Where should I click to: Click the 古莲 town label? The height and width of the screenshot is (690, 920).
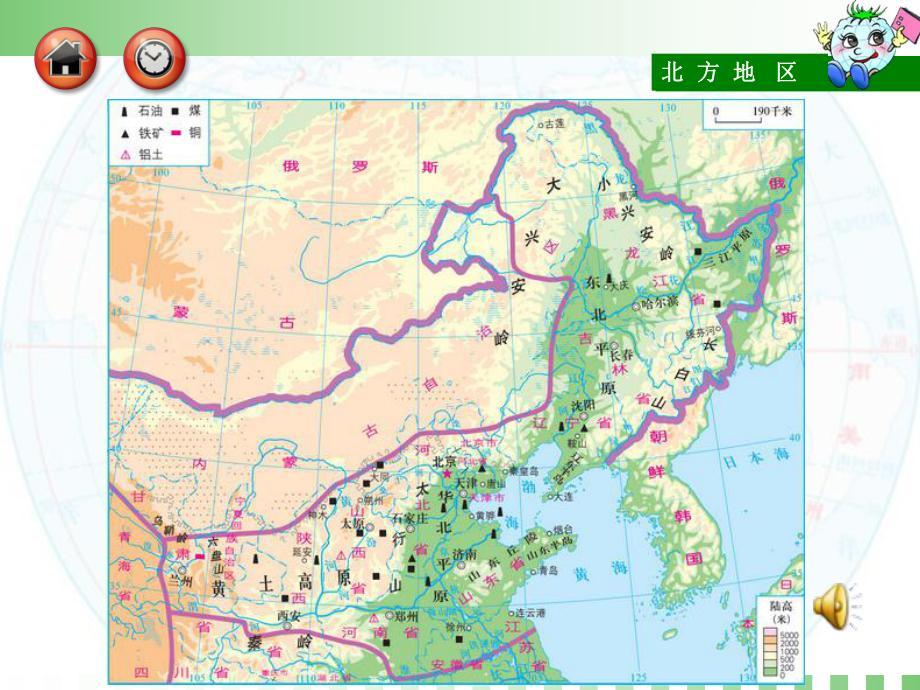coord(554,124)
